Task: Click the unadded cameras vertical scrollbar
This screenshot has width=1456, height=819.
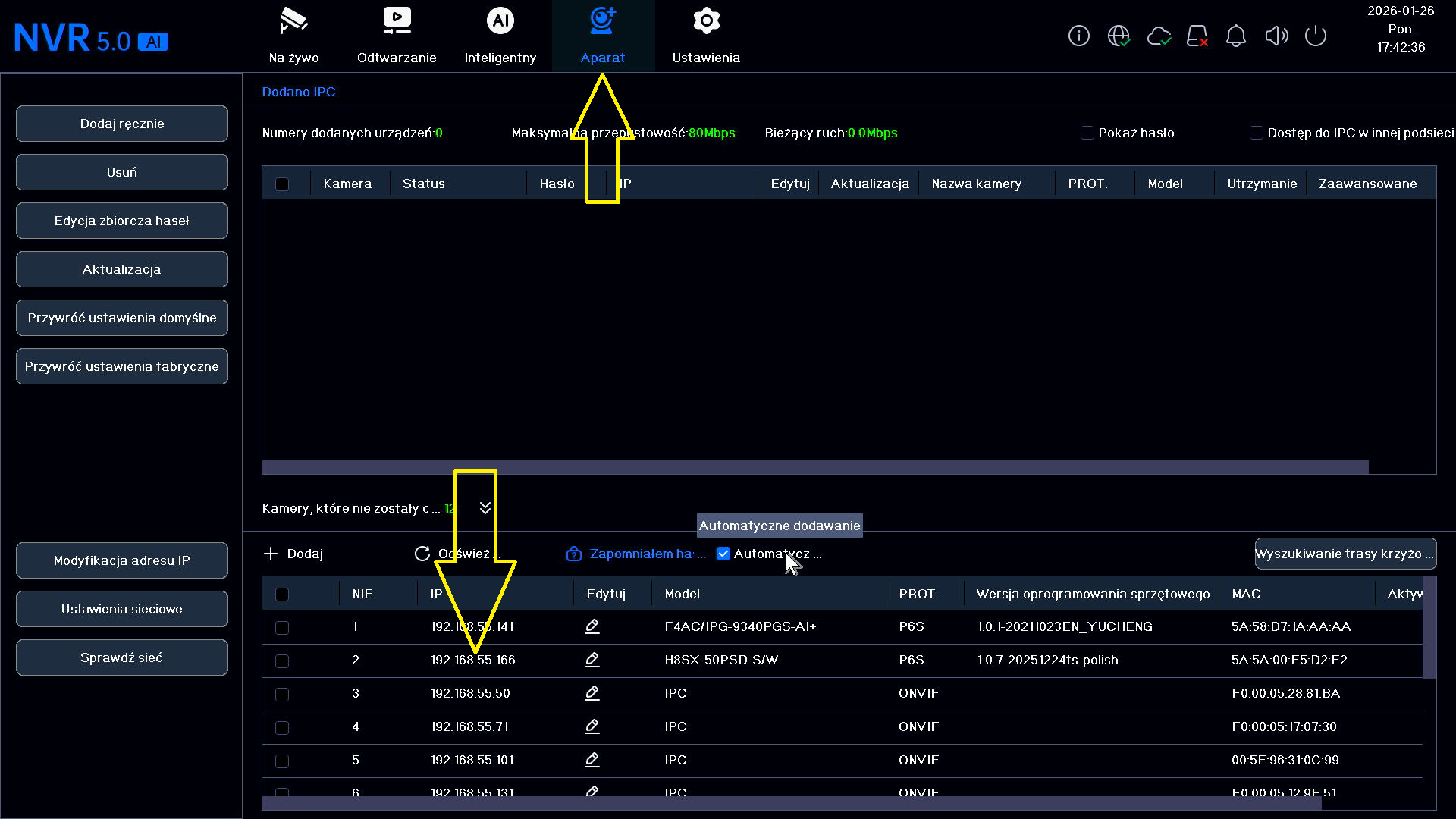Action: [x=1429, y=628]
